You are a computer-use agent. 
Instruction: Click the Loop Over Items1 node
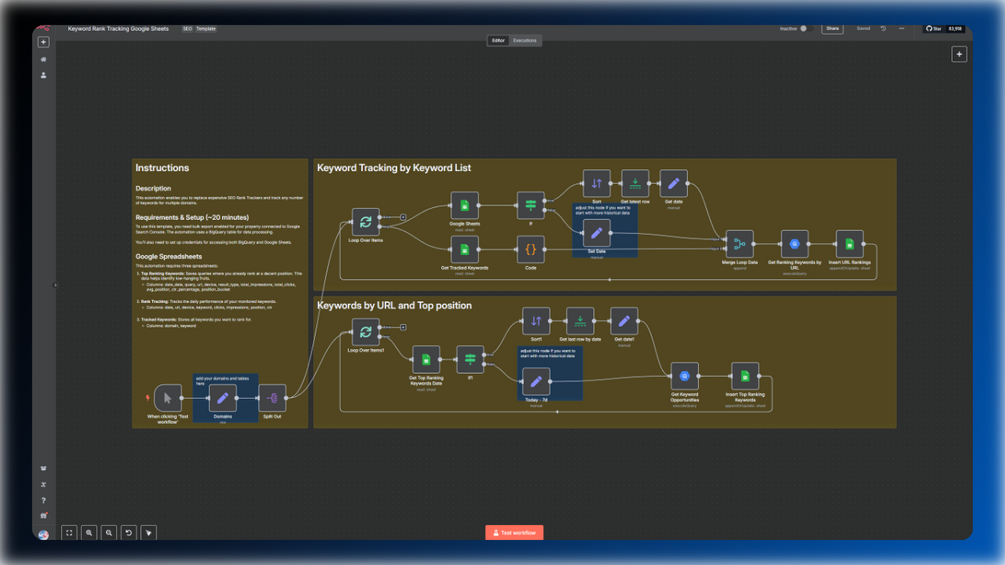[x=365, y=332]
